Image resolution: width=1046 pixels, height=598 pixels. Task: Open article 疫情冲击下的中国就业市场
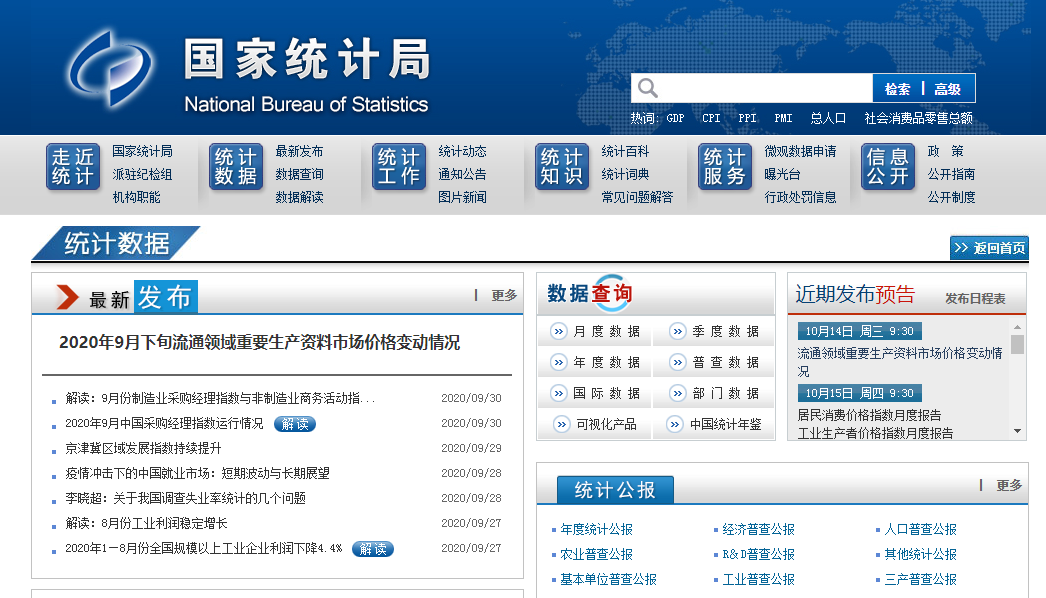point(197,473)
